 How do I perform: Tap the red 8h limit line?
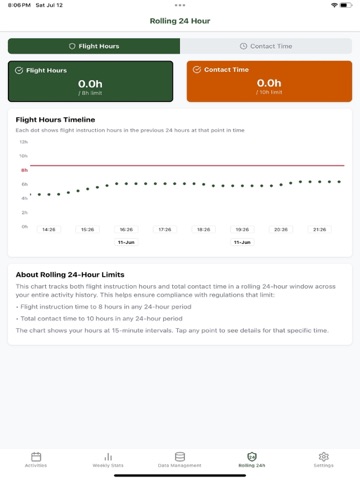(x=187, y=165)
